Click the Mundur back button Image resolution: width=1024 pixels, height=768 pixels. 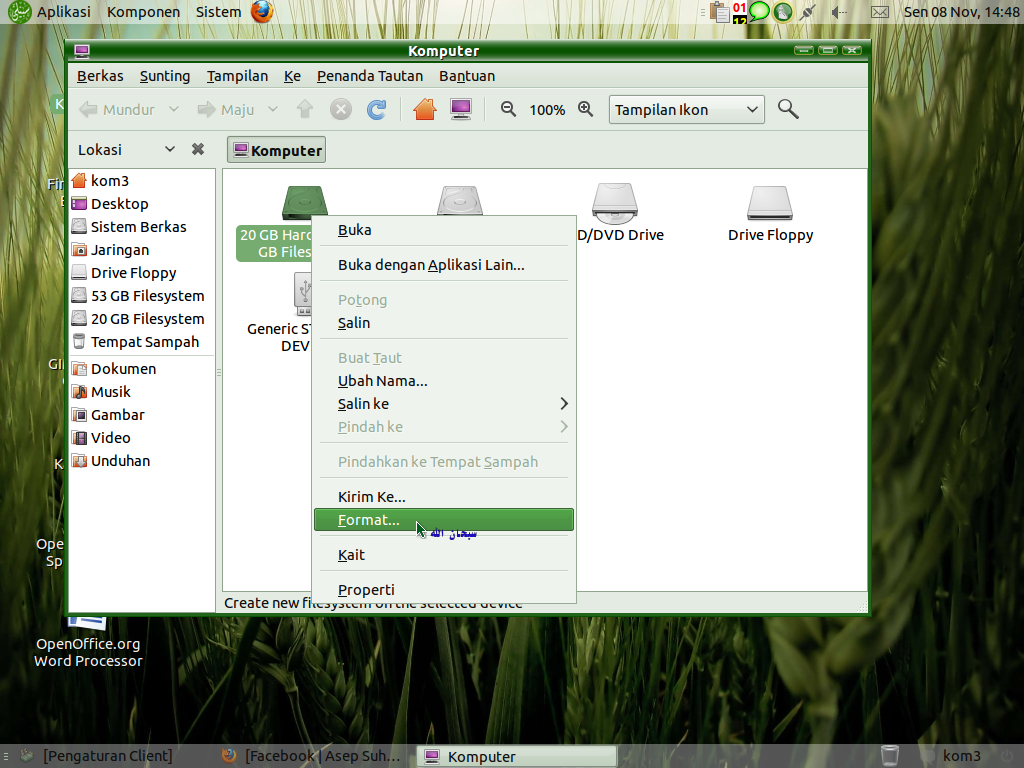click(x=118, y=109)
